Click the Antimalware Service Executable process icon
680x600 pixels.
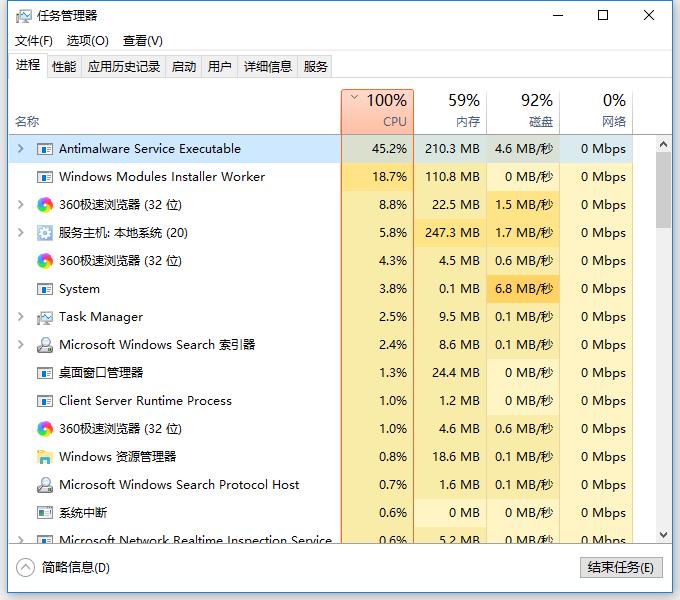tap(45, 149)
